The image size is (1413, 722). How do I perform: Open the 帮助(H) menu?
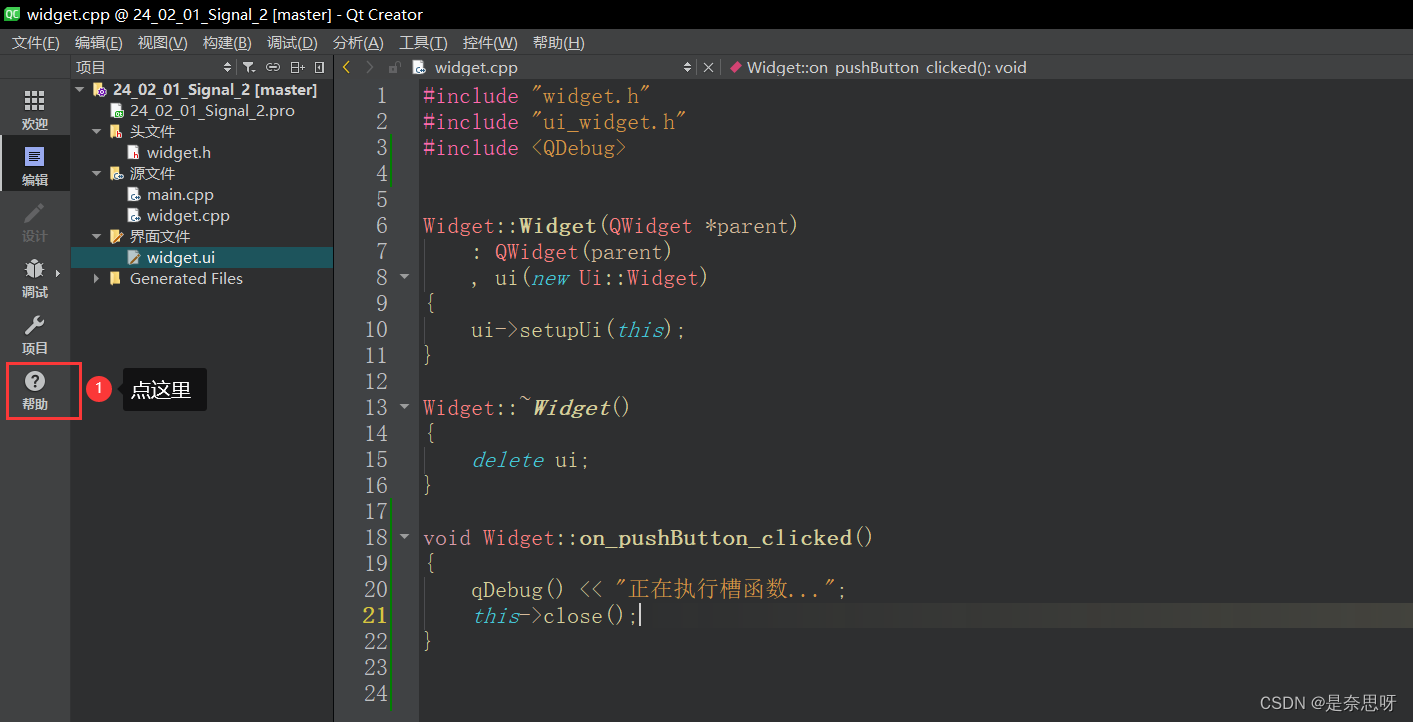(559, 43)
